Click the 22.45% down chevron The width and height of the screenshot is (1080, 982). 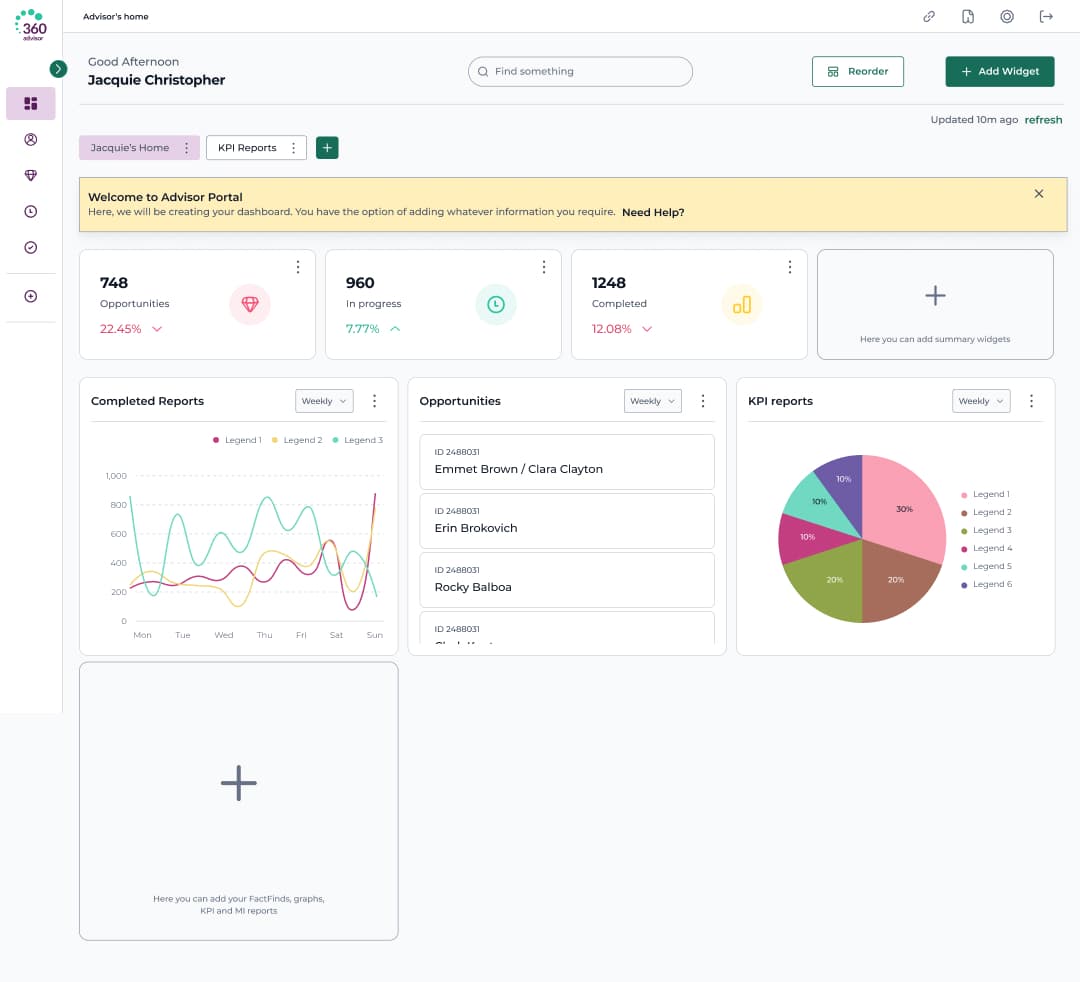(157, 329)
